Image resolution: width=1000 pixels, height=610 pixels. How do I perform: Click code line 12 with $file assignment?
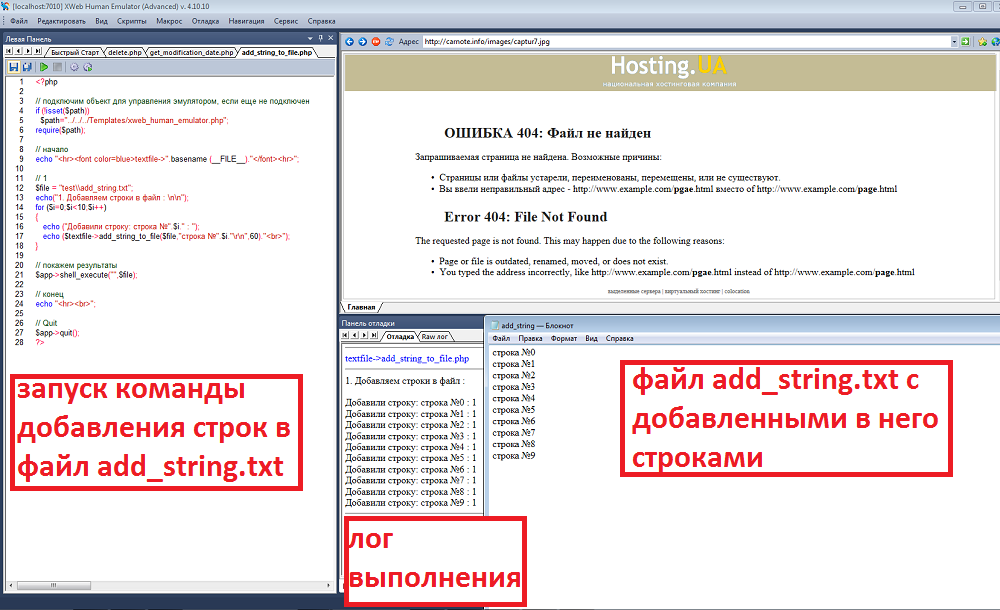pos(84,188)
